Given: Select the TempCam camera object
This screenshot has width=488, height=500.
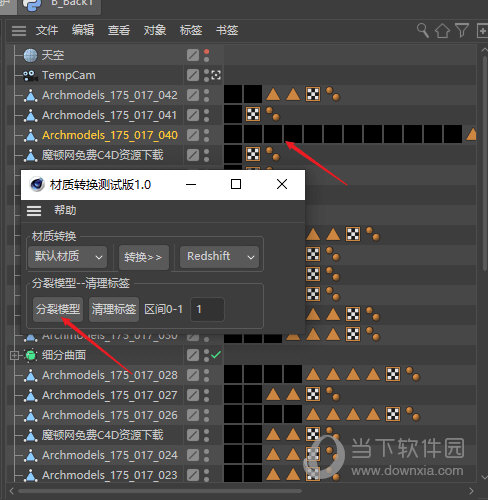Looking at the screenshot, I should click(69, 75).
